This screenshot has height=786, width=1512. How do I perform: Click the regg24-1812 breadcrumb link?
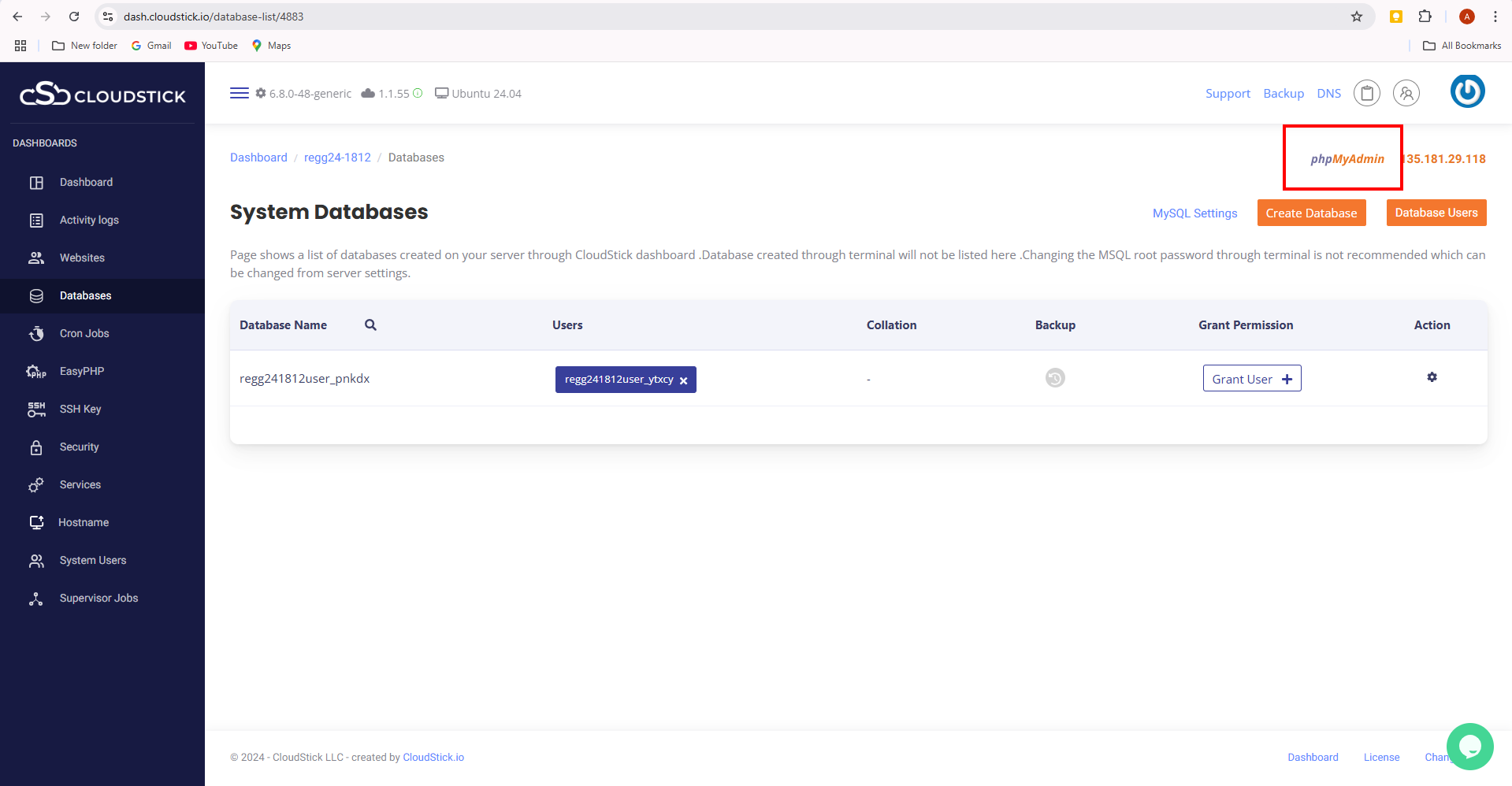(337, 158)
